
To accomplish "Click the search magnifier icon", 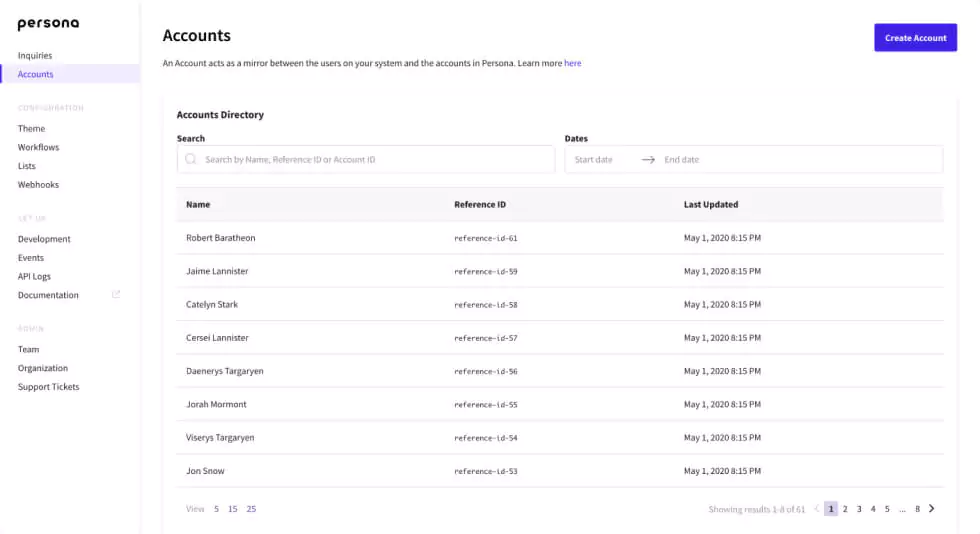I will pos(191,159).
